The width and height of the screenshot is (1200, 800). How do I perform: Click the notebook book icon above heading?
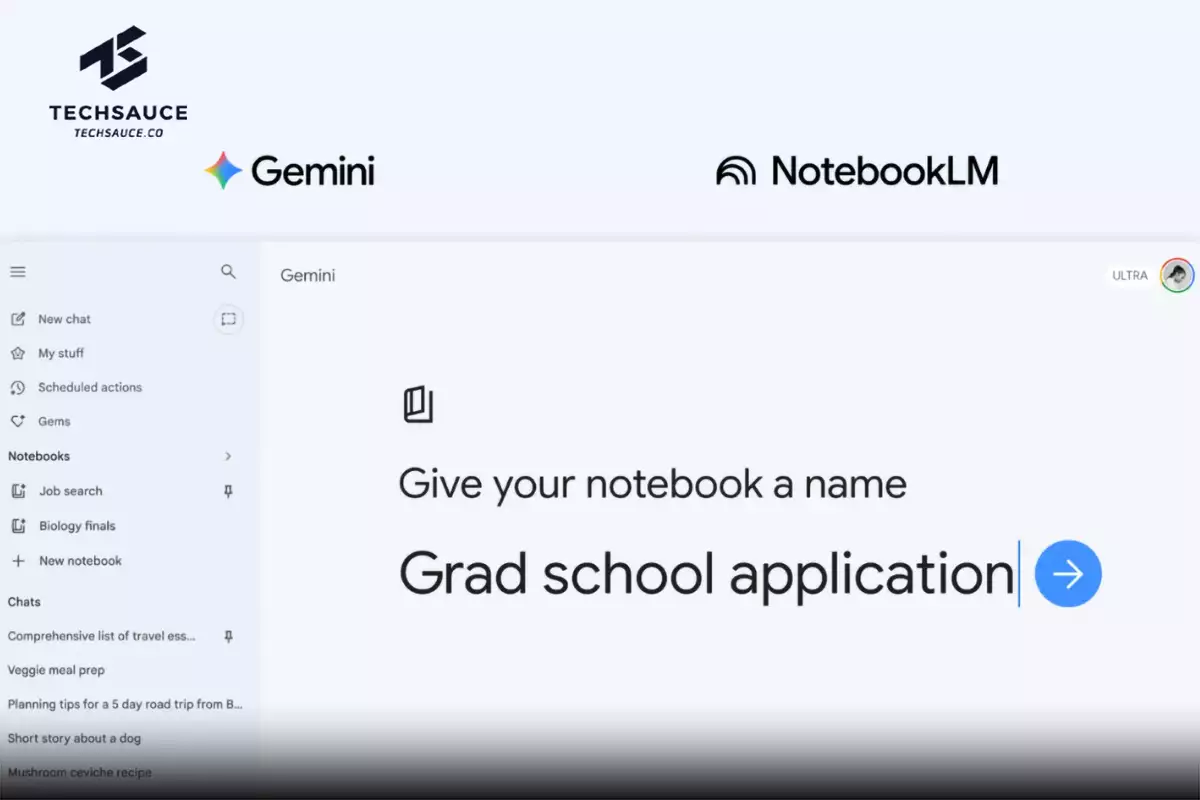click(418, 404)
